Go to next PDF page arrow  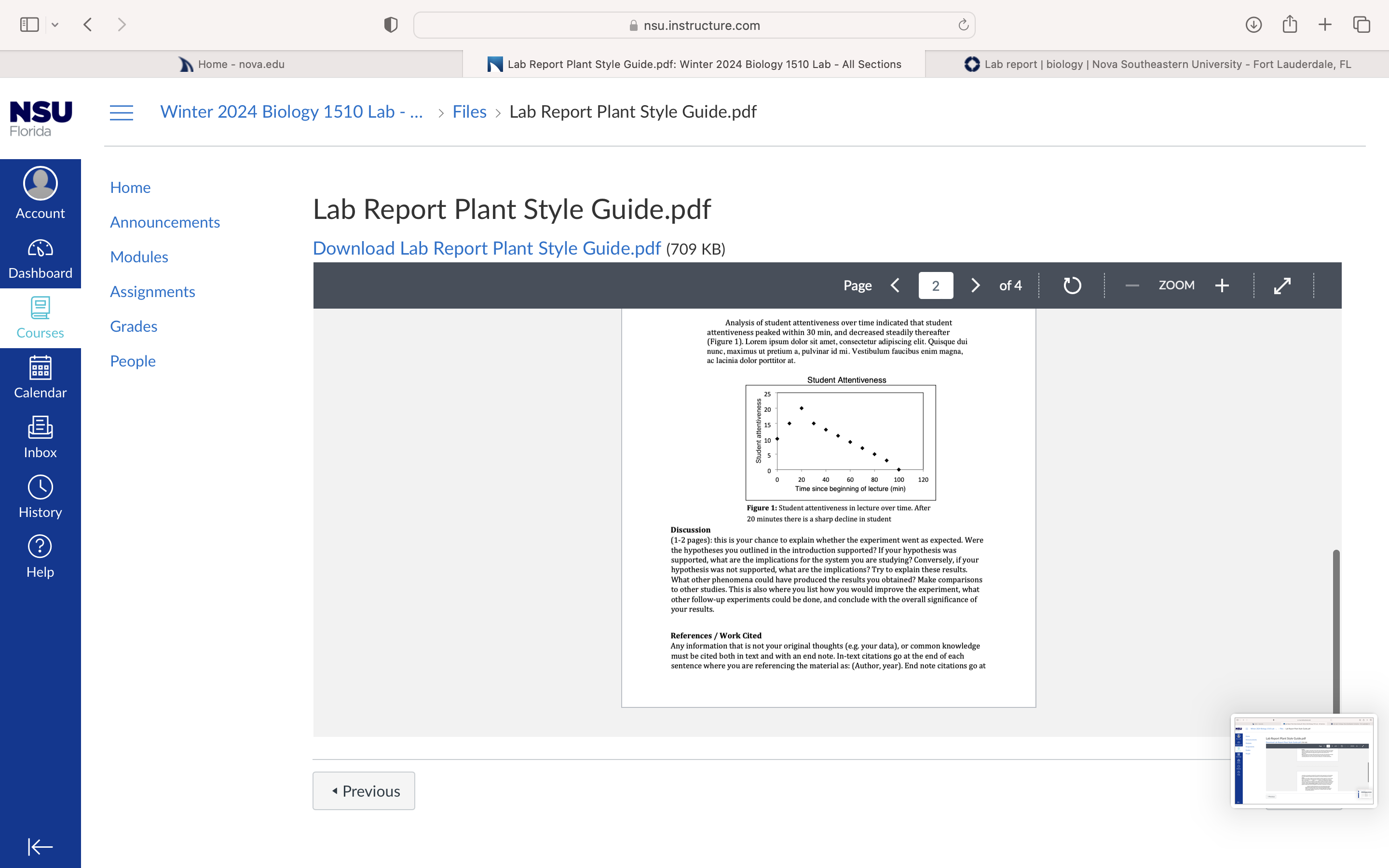point(975,285)
